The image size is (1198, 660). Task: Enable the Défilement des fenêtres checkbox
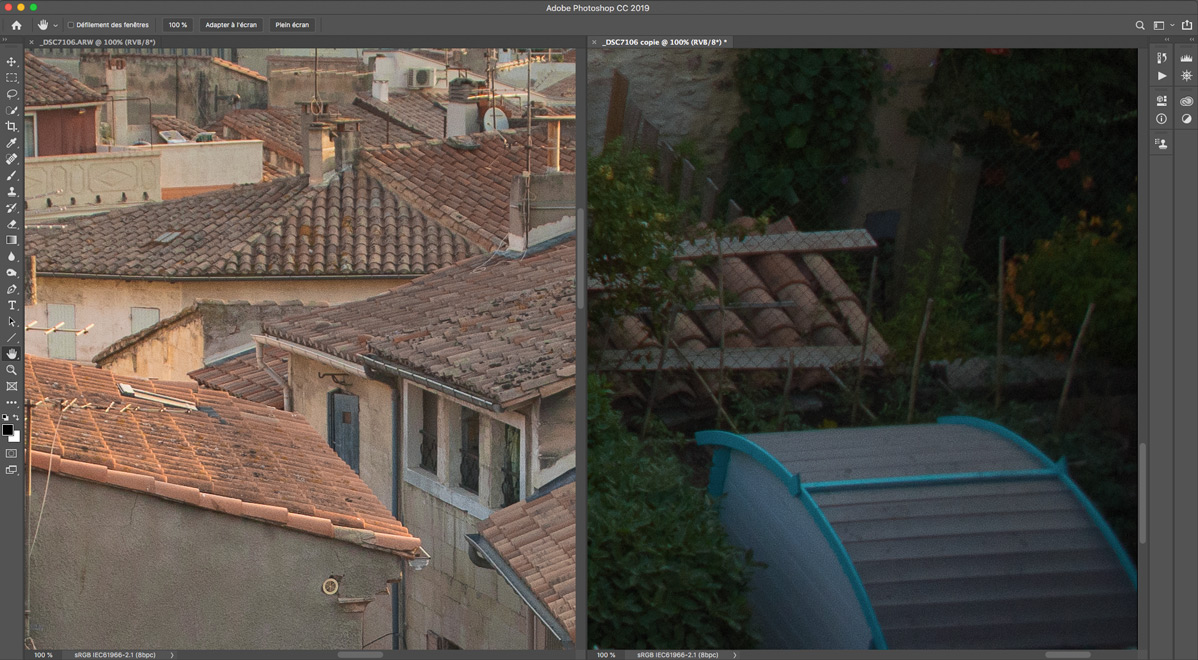[x=71, y=25]
